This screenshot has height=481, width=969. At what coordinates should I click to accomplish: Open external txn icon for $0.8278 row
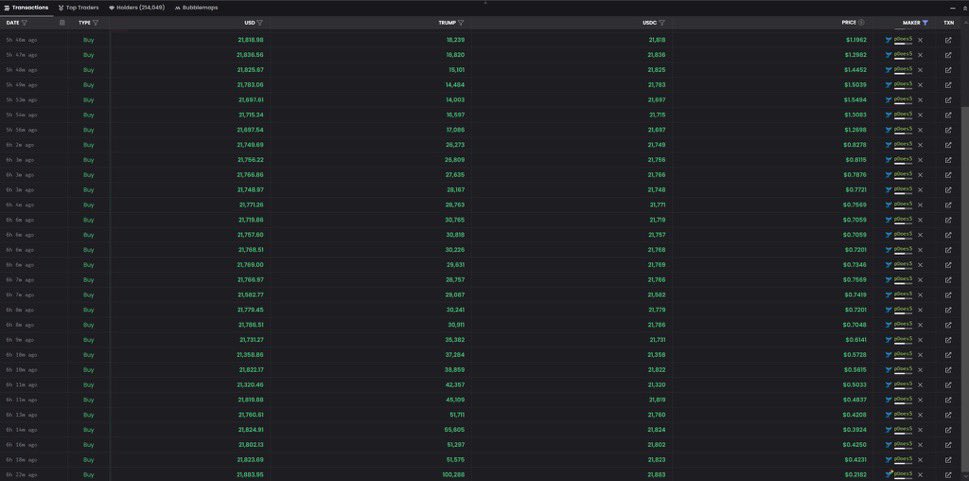click(948, 145)
